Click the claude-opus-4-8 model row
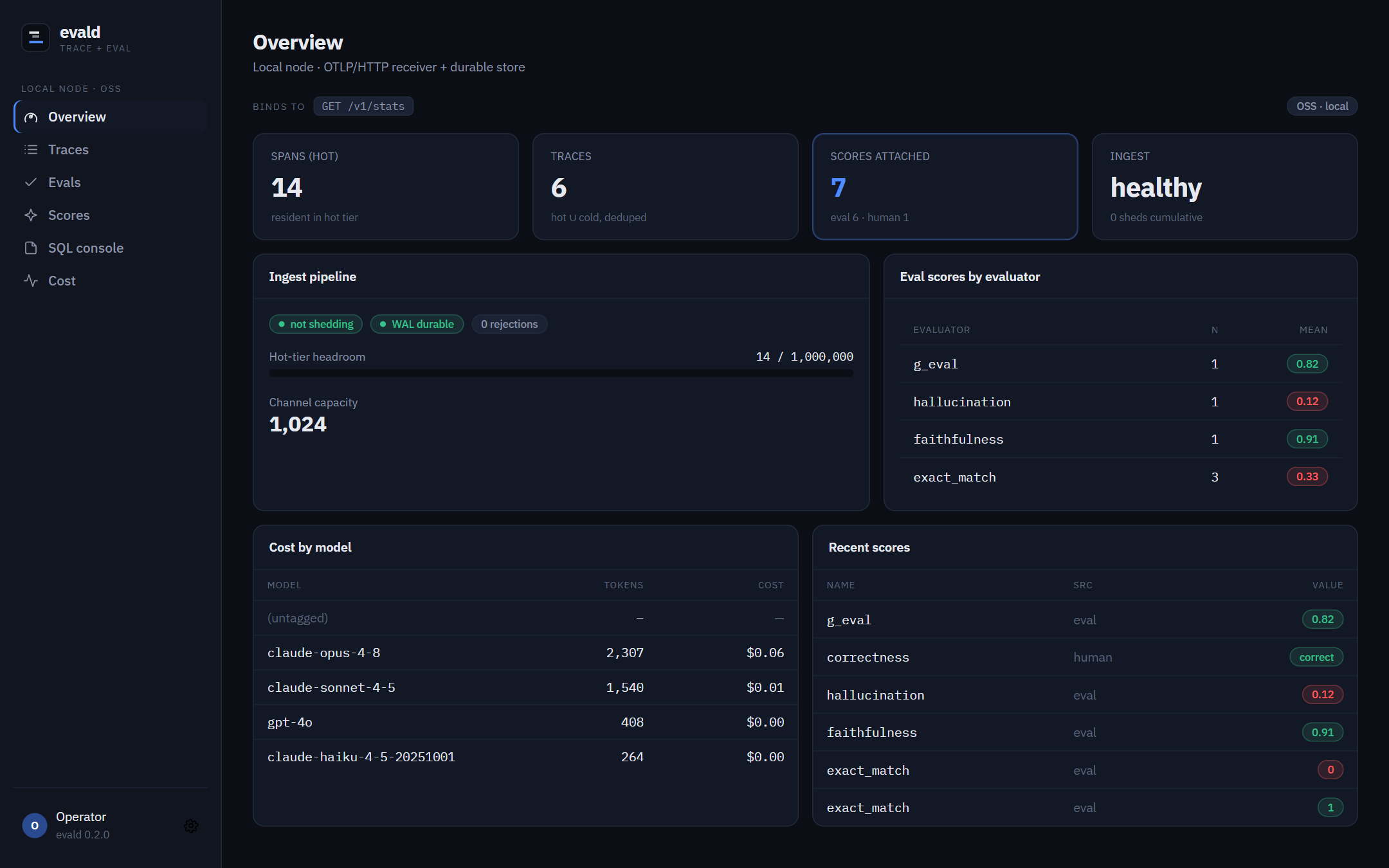The height and width of the screenshot is (868, 1389). click(525, 653)
